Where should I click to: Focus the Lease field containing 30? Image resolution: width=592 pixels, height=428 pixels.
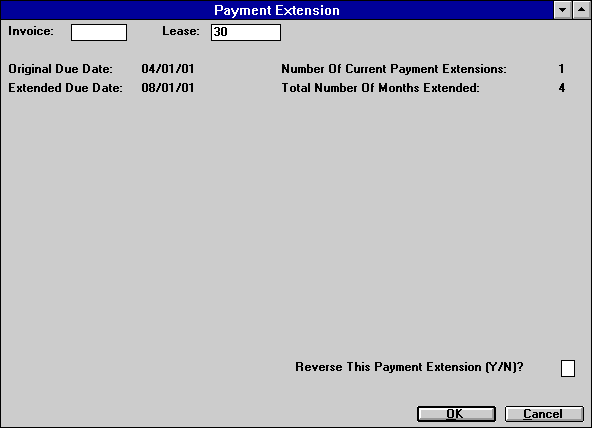246,32
